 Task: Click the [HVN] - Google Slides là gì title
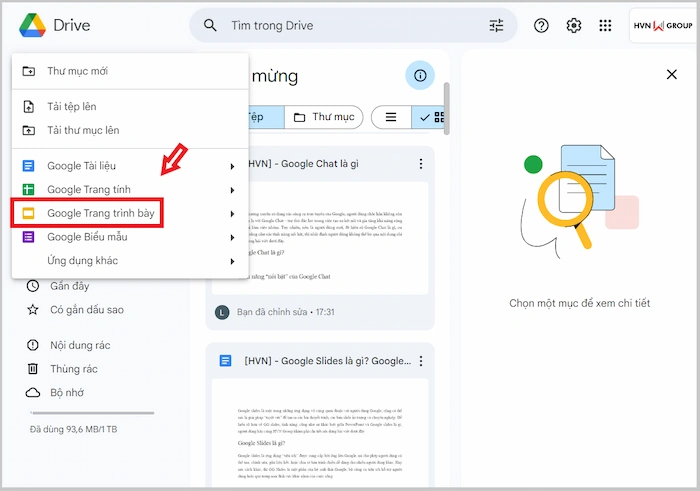327,361
